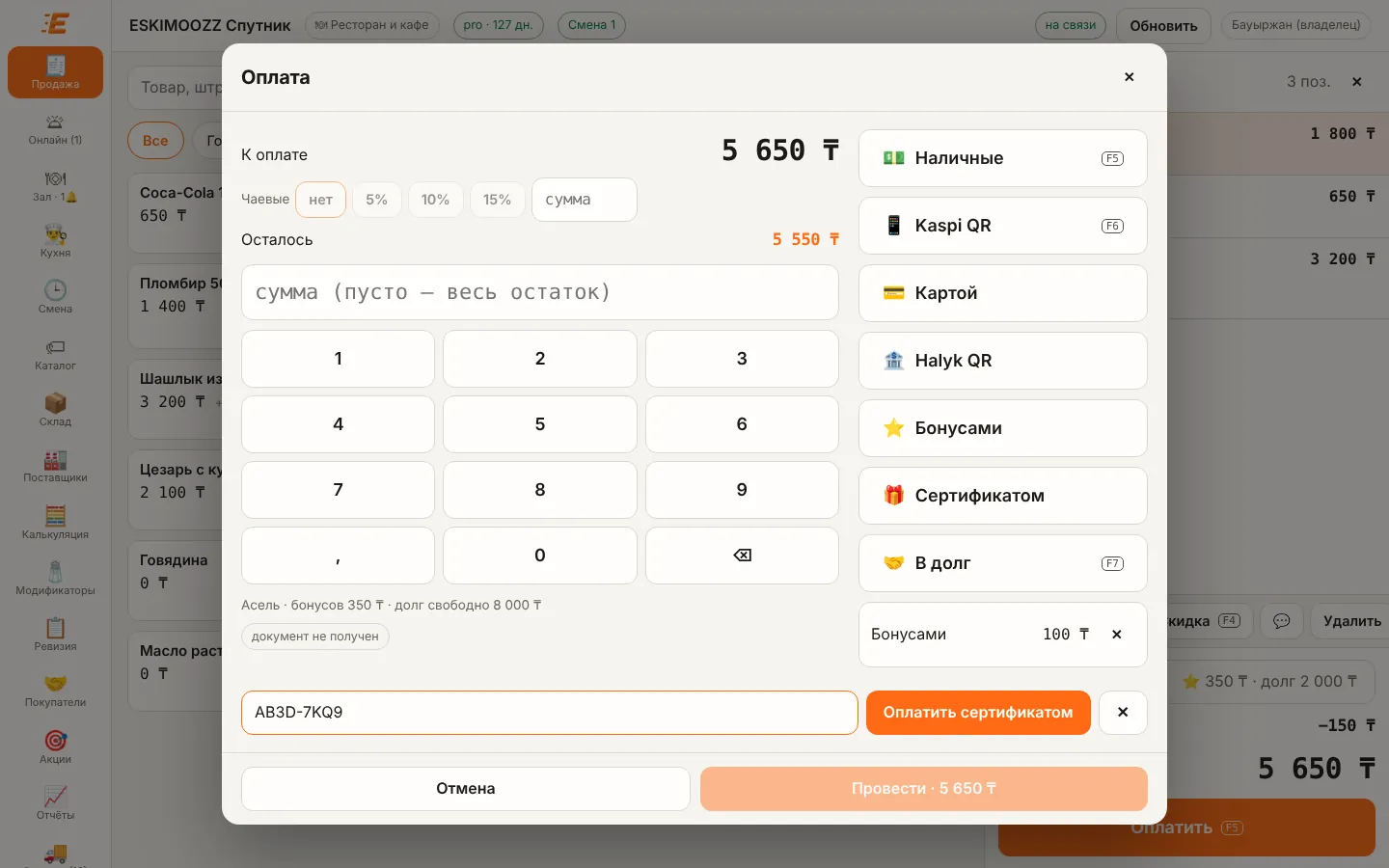Choose Наличные cash payment option
The height and width of the screenshot is (868, 1389).
pyautogui.click(x=1002, y=158)
